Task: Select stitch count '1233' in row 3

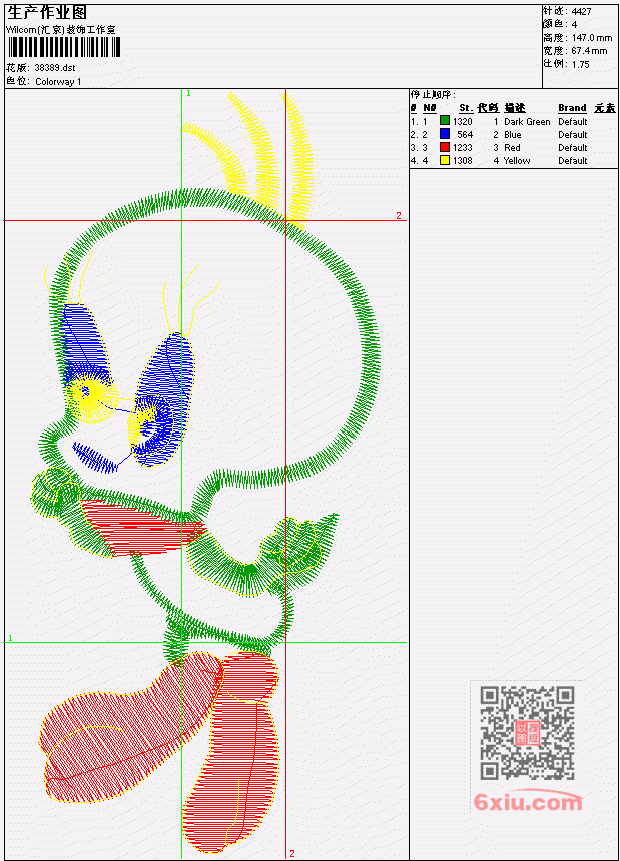Action: 462,148
